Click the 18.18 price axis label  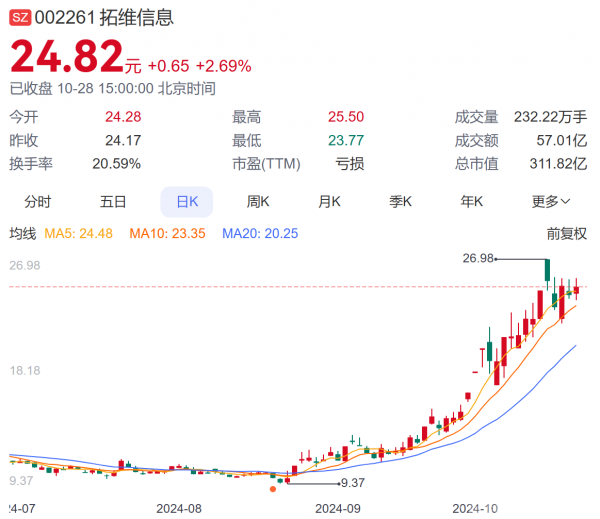tap(25, 370)
